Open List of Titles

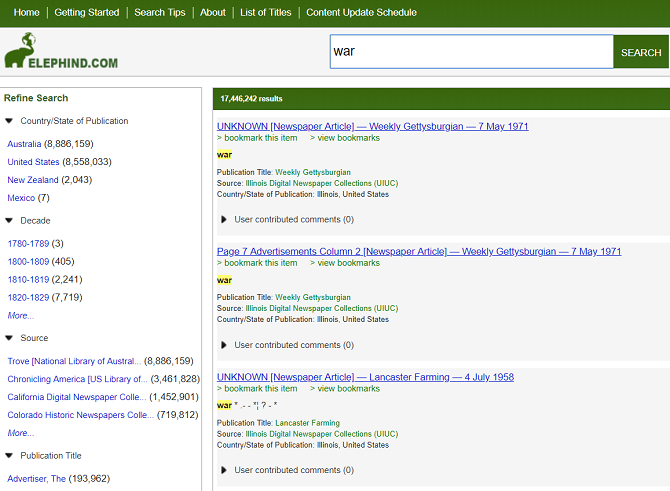pos(265,12)
